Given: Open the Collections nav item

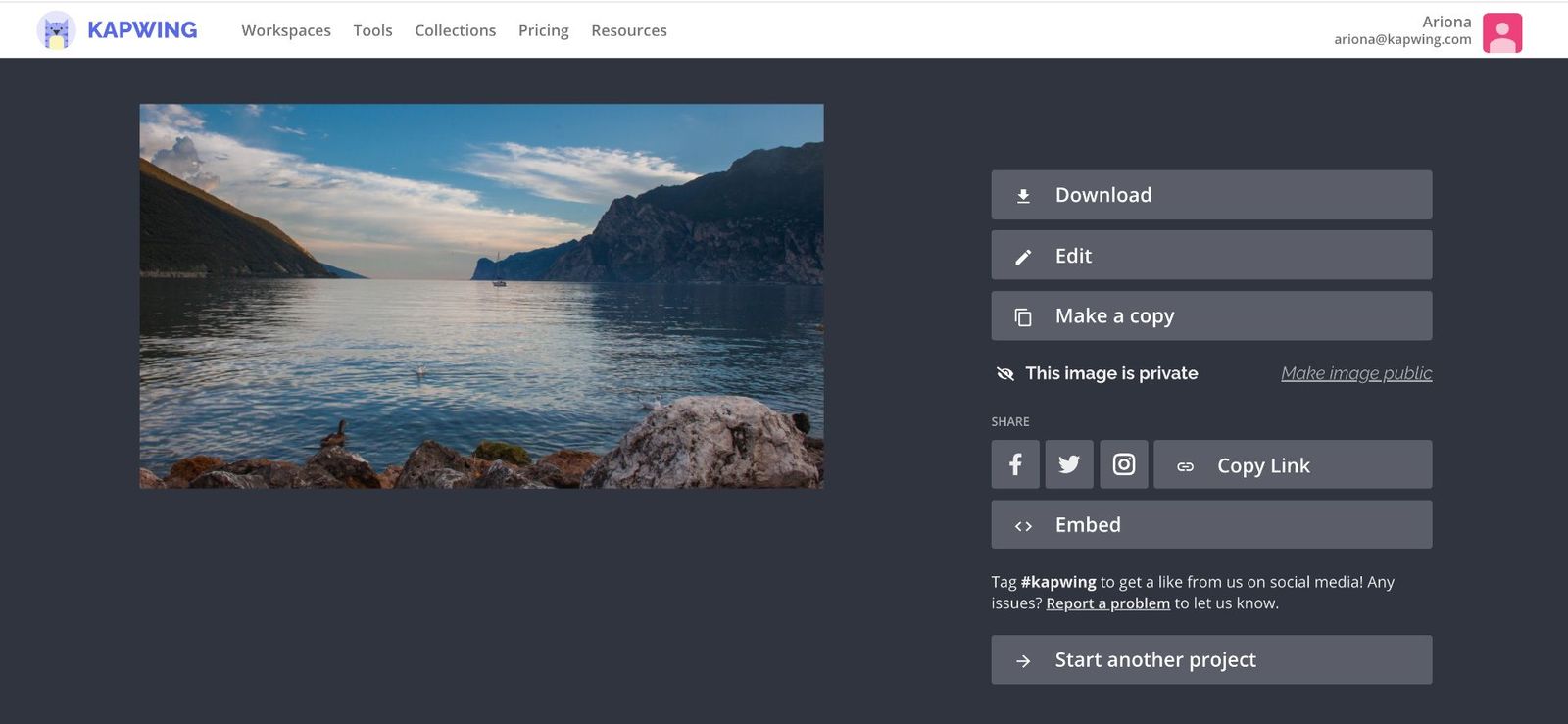Looking at the screenshot, I should (455, 30).
